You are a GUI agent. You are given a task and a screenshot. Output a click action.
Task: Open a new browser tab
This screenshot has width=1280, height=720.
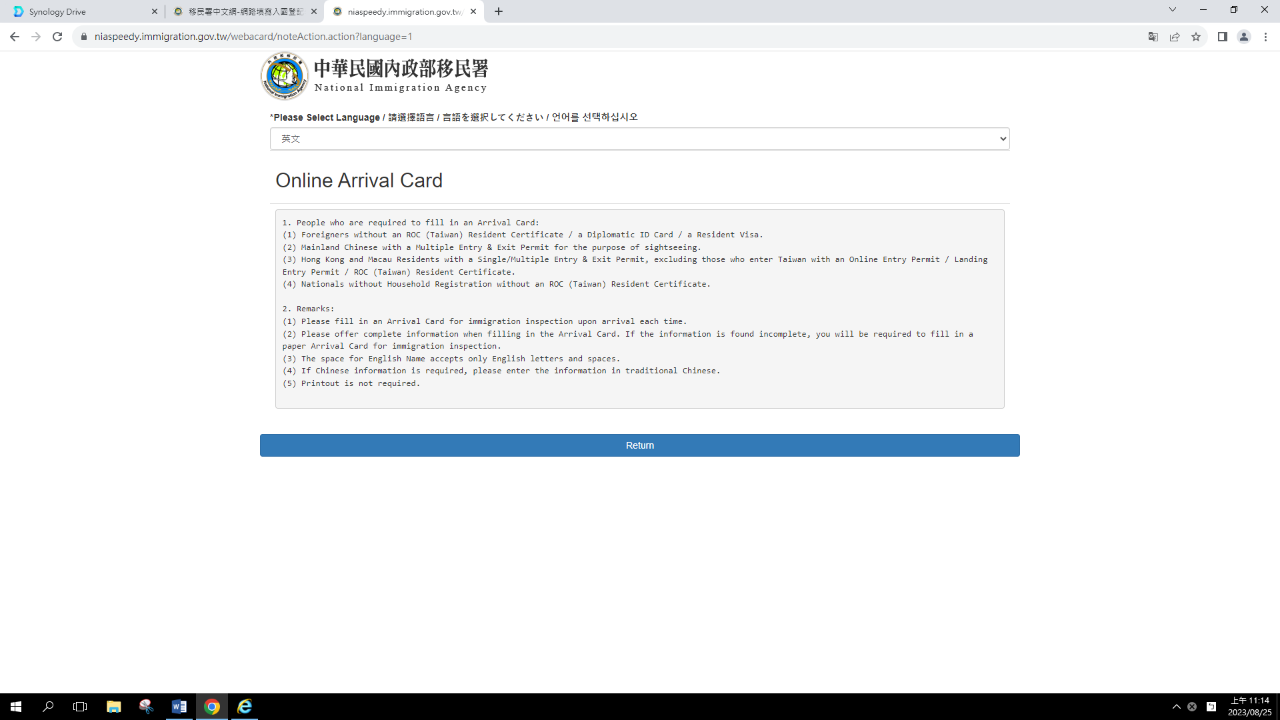click(499, 12)
